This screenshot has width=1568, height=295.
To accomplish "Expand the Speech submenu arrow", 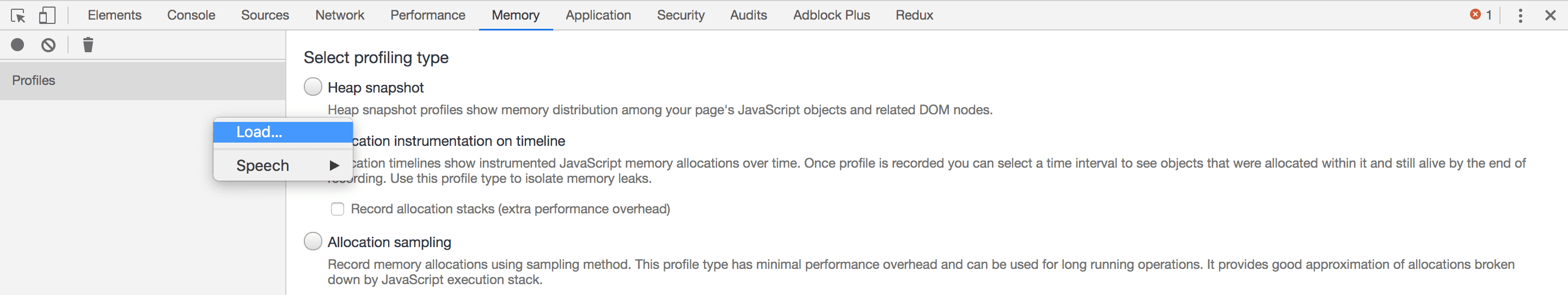I will click(x=334, y=165).
